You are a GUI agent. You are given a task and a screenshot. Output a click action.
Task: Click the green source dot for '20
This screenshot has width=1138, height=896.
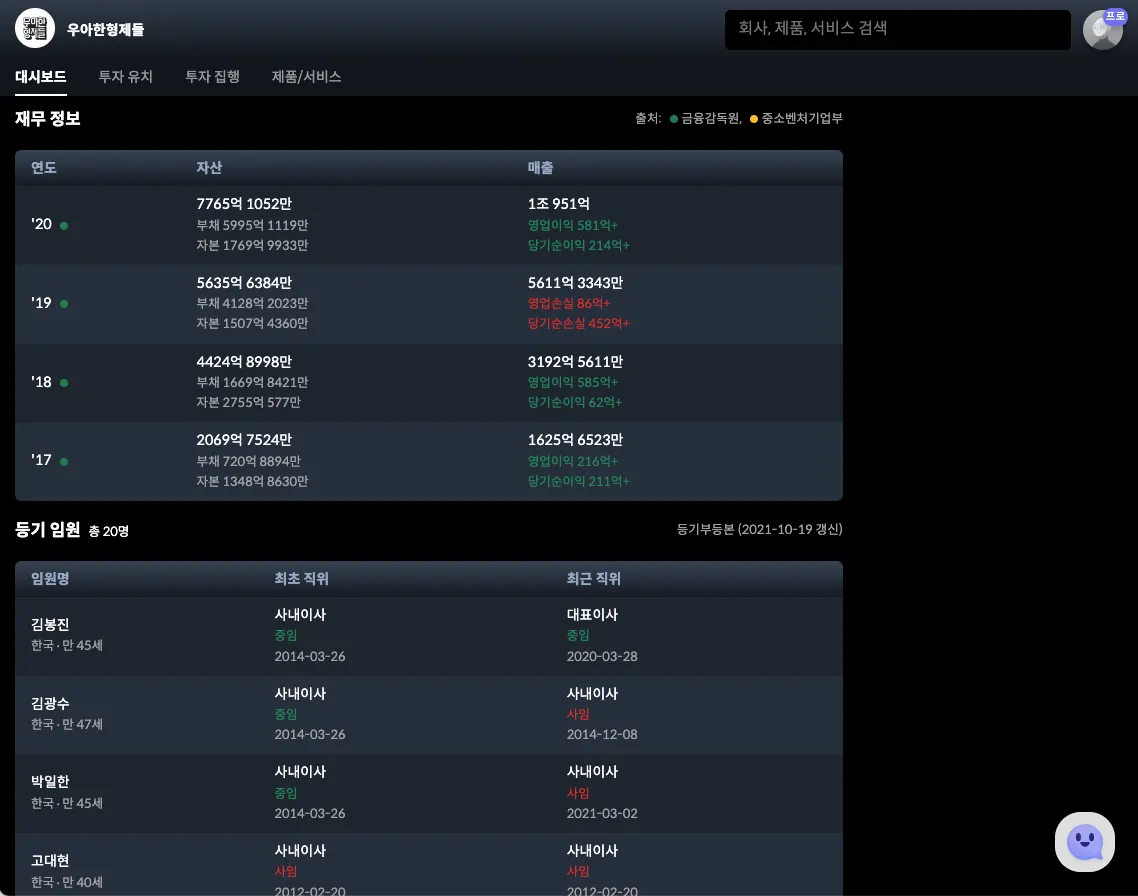tap(64, 226)
